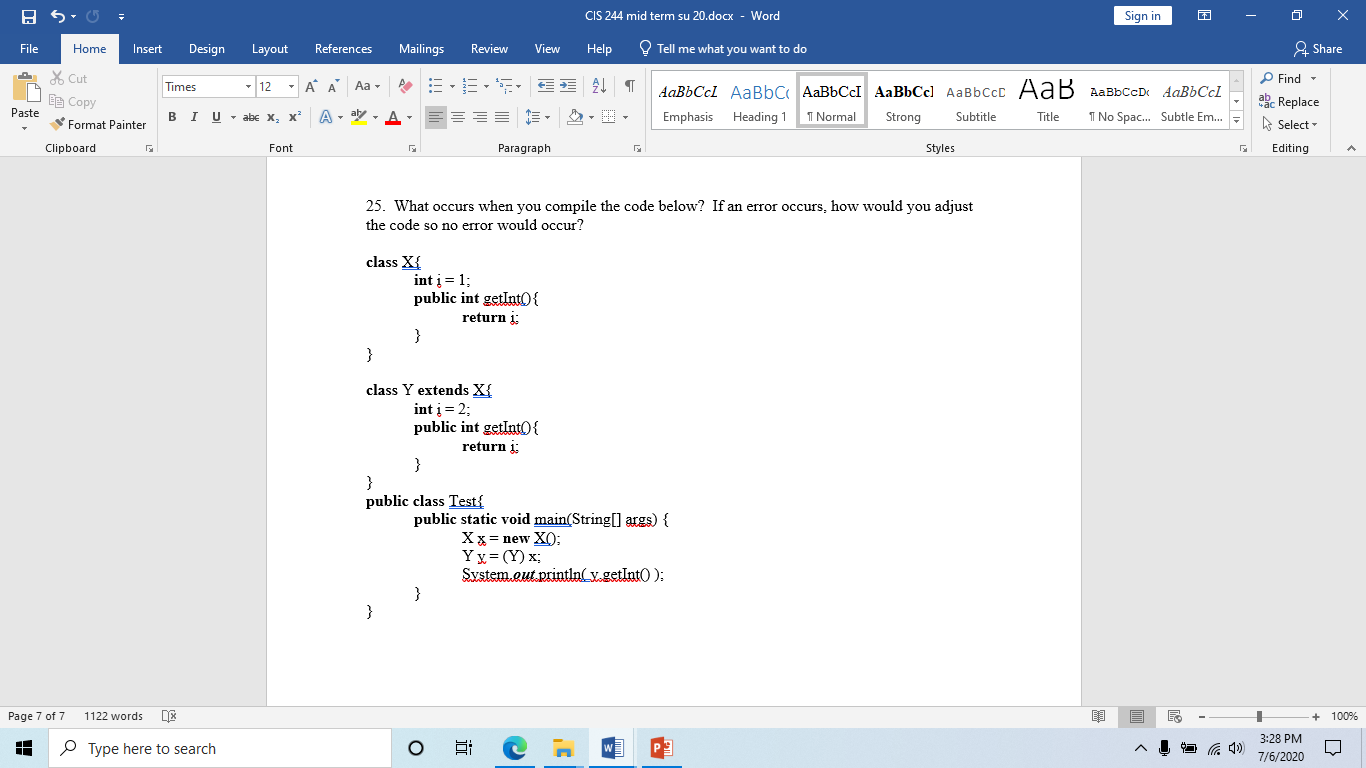This screenshot has width=1366, height=768.
Task: Activate the Format Painter
Action: tap(97, 124)
